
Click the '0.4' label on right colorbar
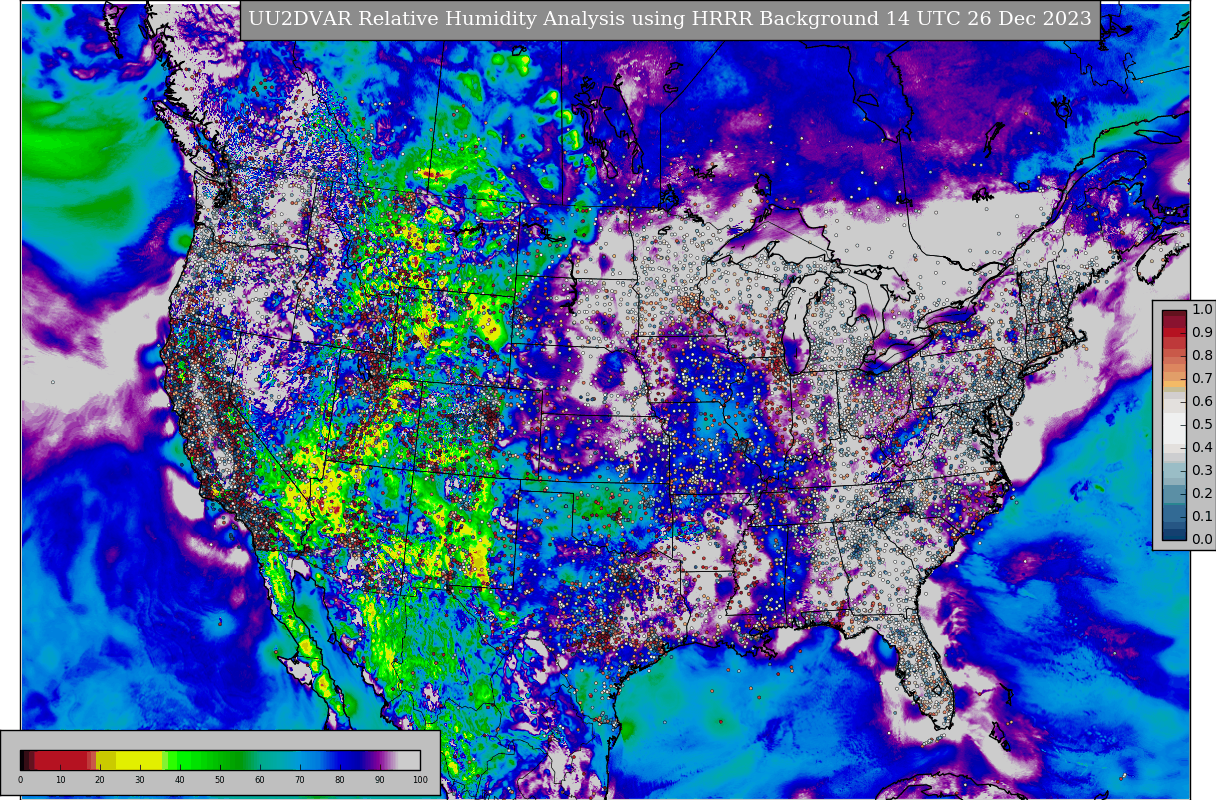point(1202,448)
